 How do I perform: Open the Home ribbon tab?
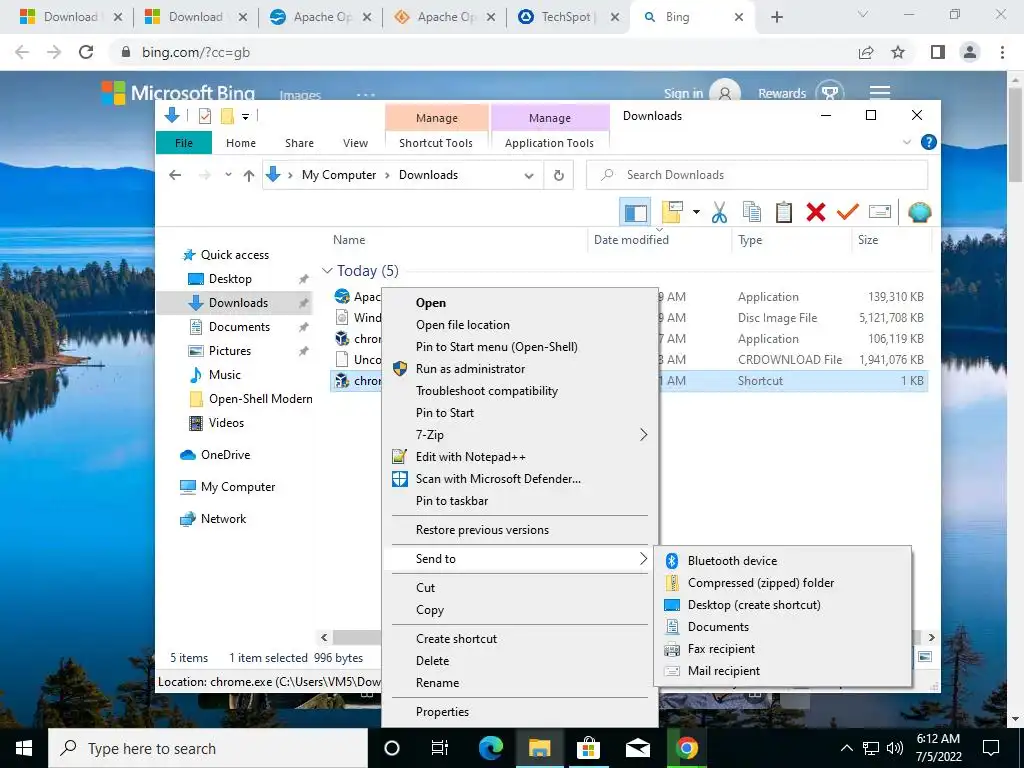(x=241, y=142)
